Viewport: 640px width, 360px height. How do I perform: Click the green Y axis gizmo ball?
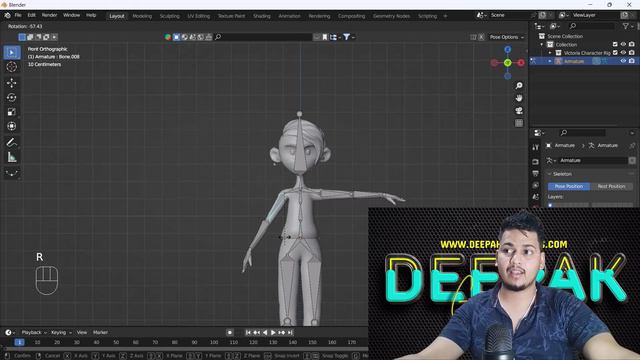(507, 63)
